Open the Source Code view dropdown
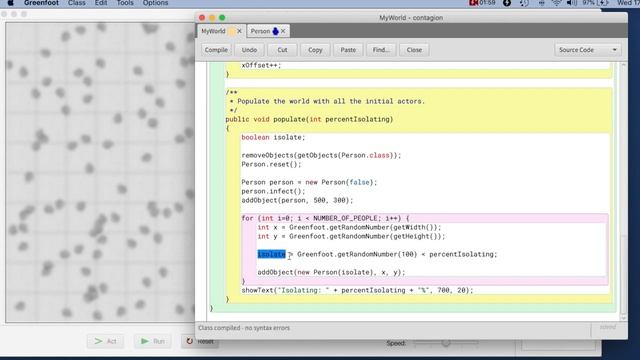 (587, 50)
